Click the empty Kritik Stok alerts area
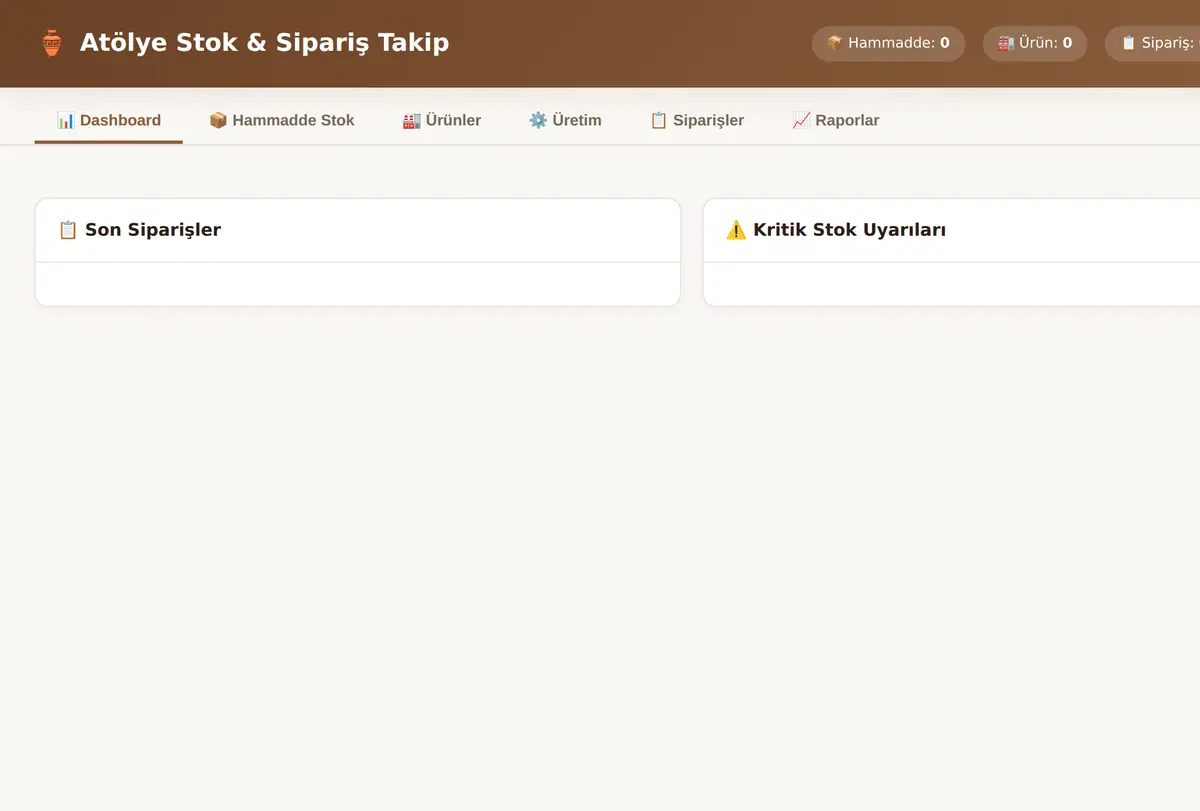The image size is (1200, 811). tap(952, 284)
